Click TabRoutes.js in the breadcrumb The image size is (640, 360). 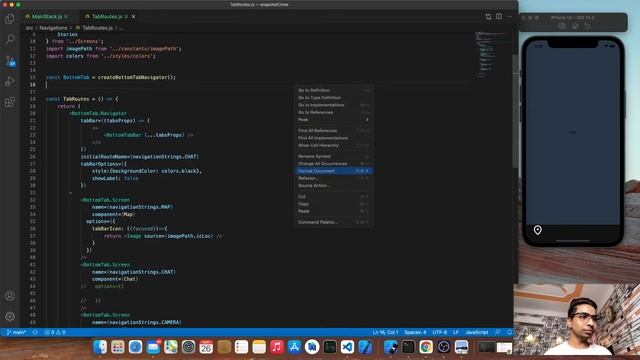click(97, 28)
